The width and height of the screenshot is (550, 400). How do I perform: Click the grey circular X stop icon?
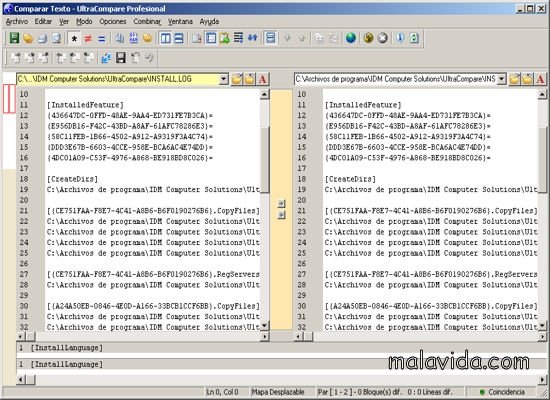383,38
